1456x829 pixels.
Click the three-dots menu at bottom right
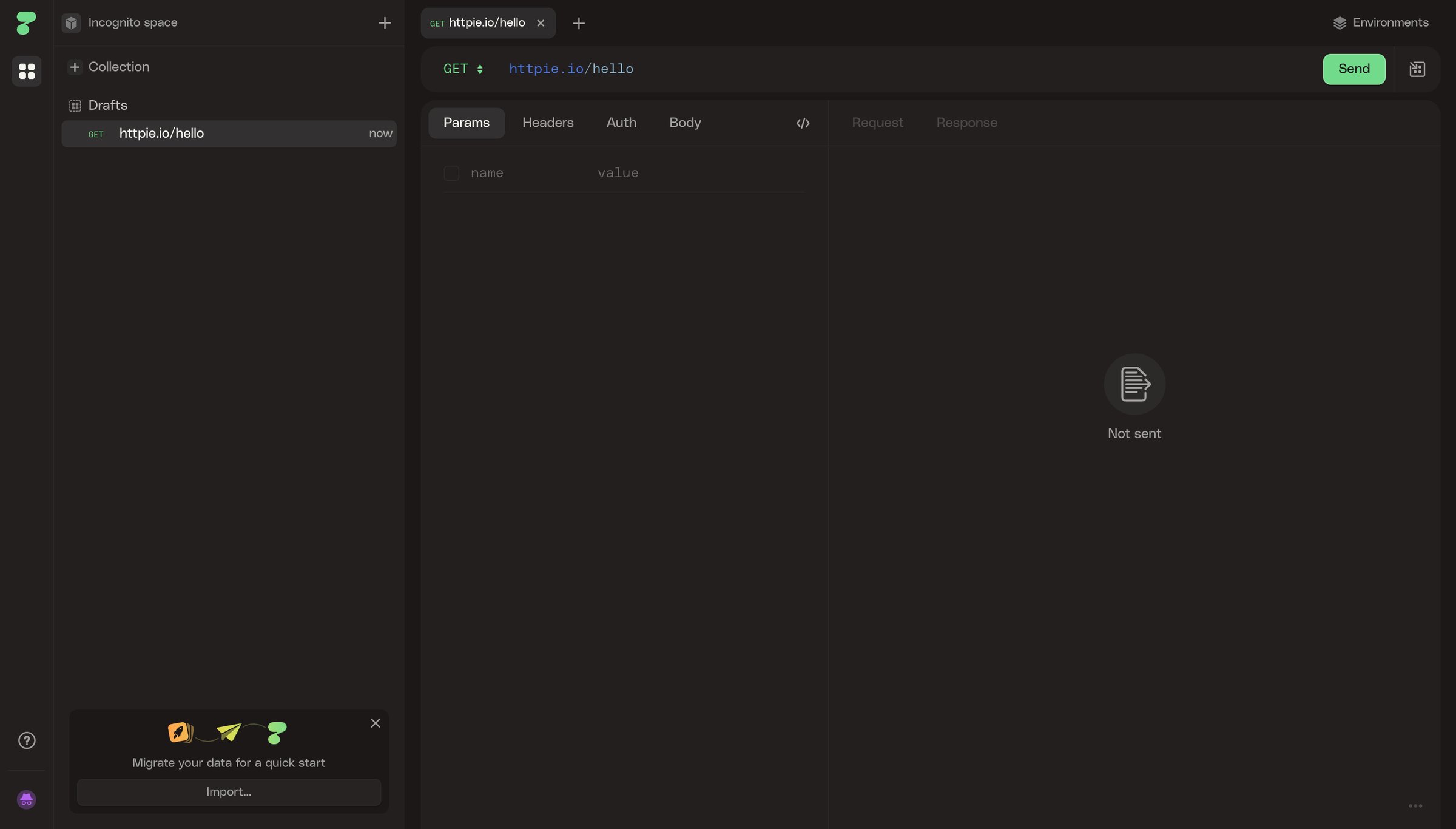(1415, 806)
